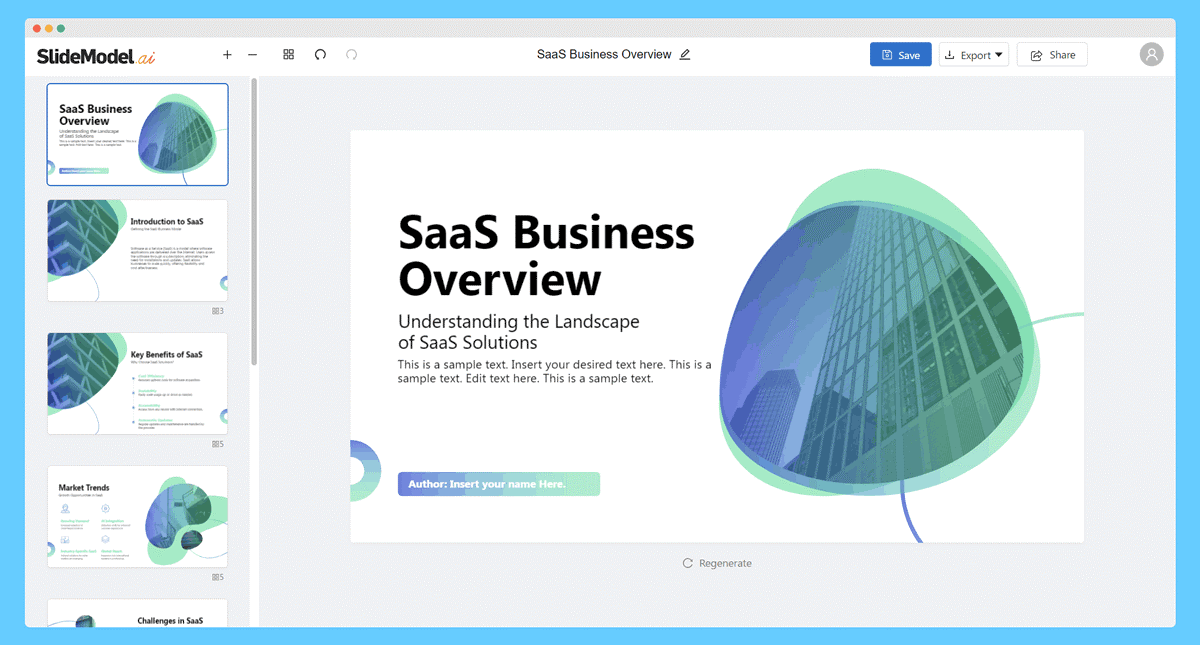Select the Challenges in SaaS slide thumbnail
Viewport: 1200px width, 645px height.
tap(137, 613)
